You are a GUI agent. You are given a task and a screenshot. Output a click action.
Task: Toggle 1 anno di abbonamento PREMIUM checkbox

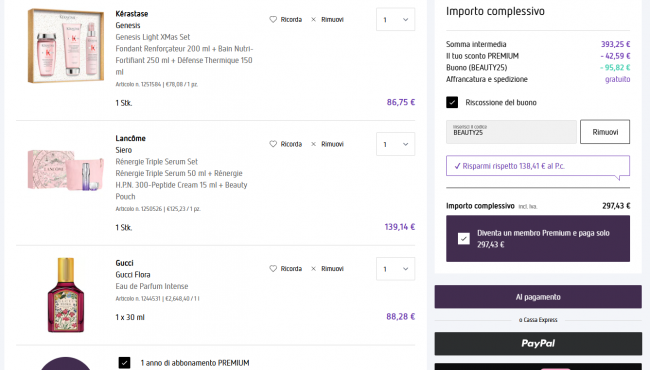pos(124,363)
